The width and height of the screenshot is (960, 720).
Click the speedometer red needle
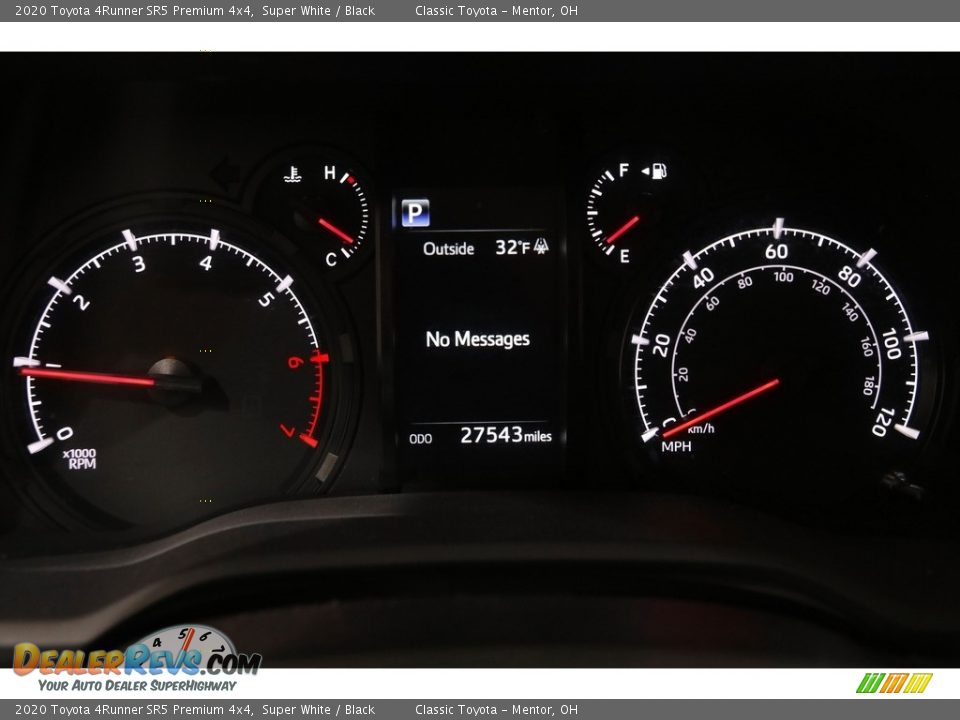pos(722,406)
